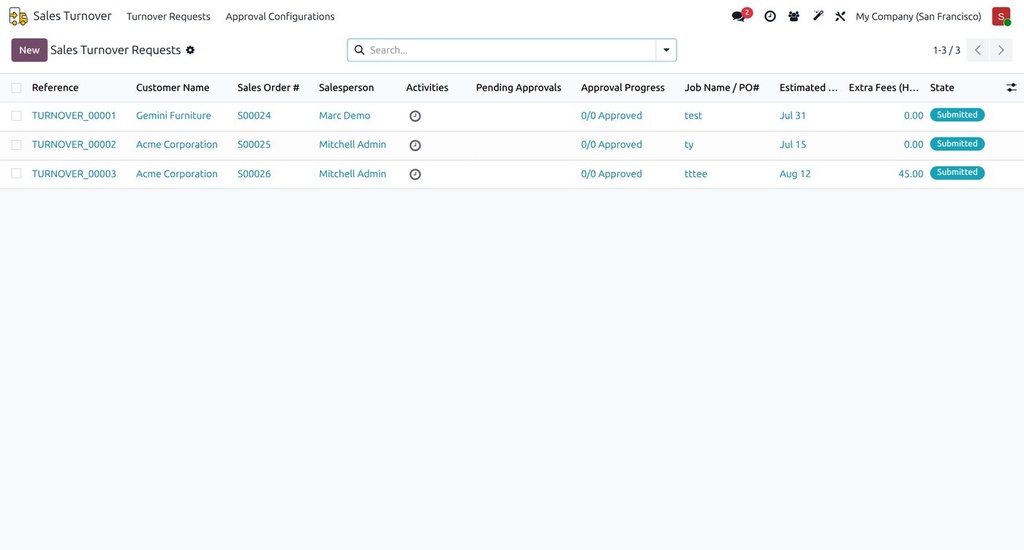Click Submitted badge of TURNOVER_00003
The height and width of the screenshot is (550, 1024).
point(957,172)
